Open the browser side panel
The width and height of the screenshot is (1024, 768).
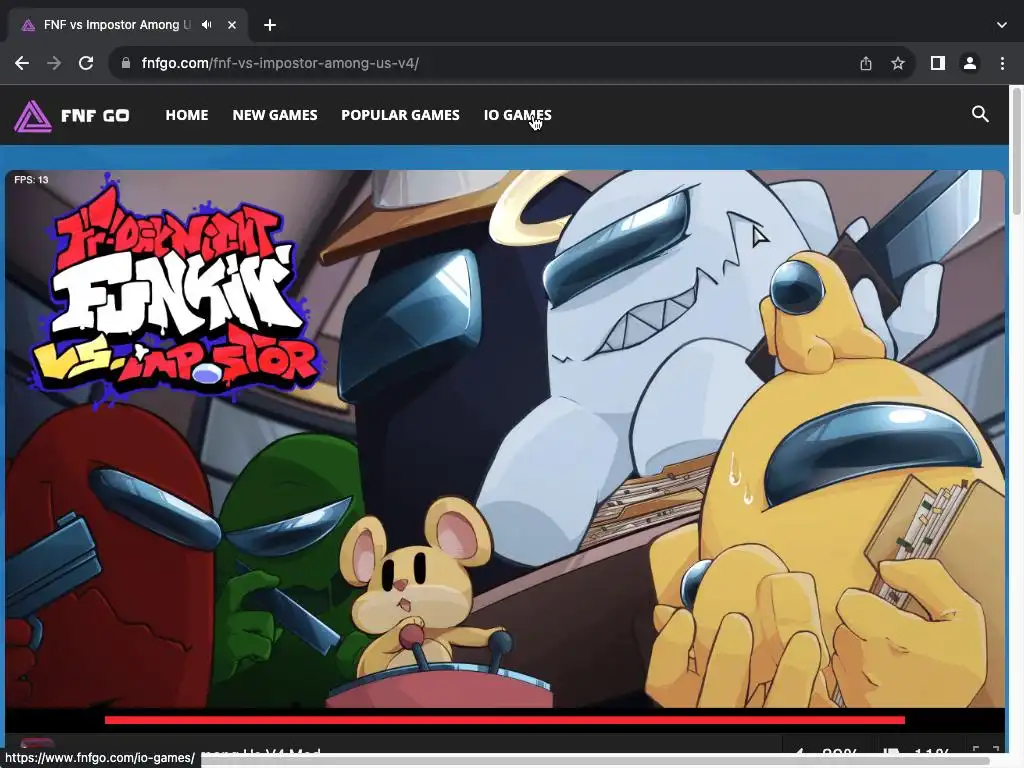938,63
